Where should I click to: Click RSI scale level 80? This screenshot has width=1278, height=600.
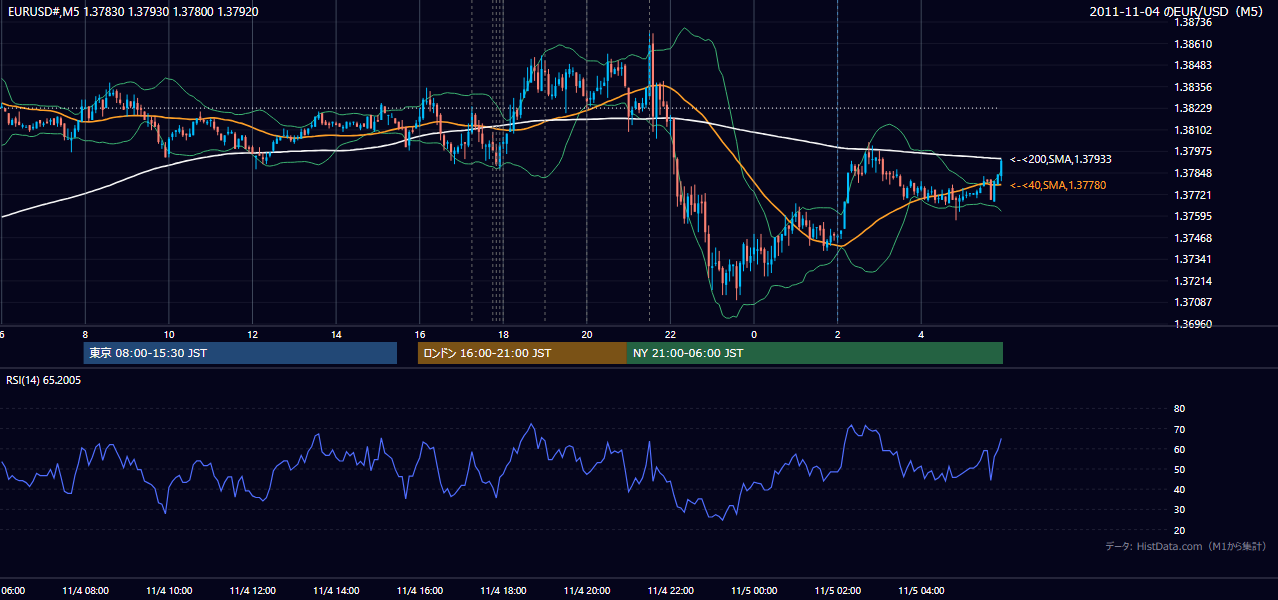[1179, 409]
